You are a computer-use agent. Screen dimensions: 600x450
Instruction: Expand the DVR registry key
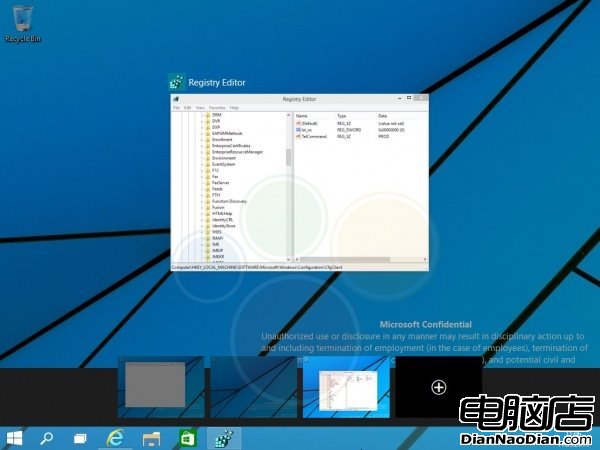click(x=202, y=121)
